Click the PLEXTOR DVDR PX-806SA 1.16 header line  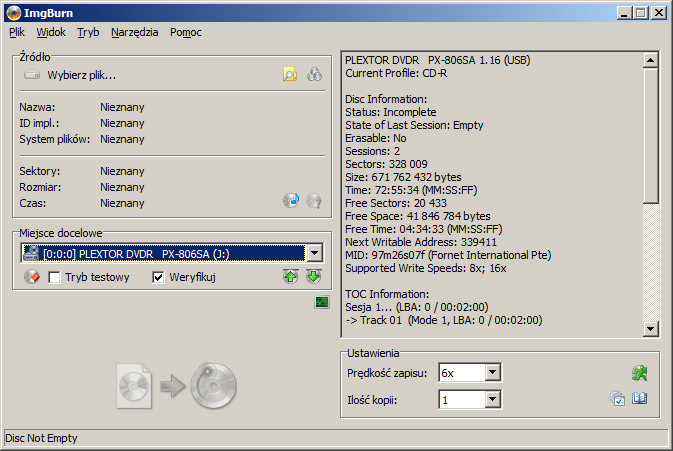click(x=438, y=61)
